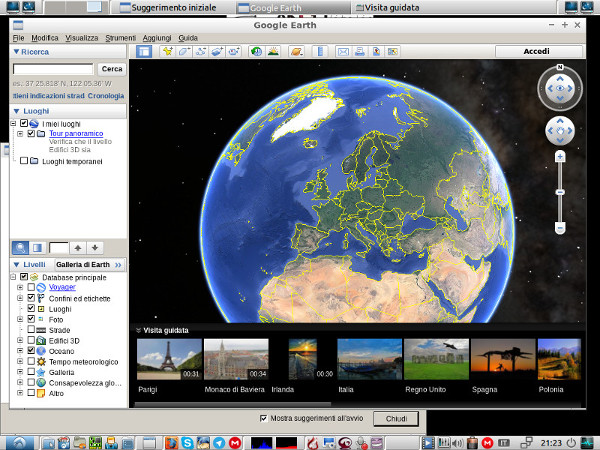This screenshot has width=600, height=450.
Task: Enable Edifici 3D layer checkbox
Action: click(31, 340)
